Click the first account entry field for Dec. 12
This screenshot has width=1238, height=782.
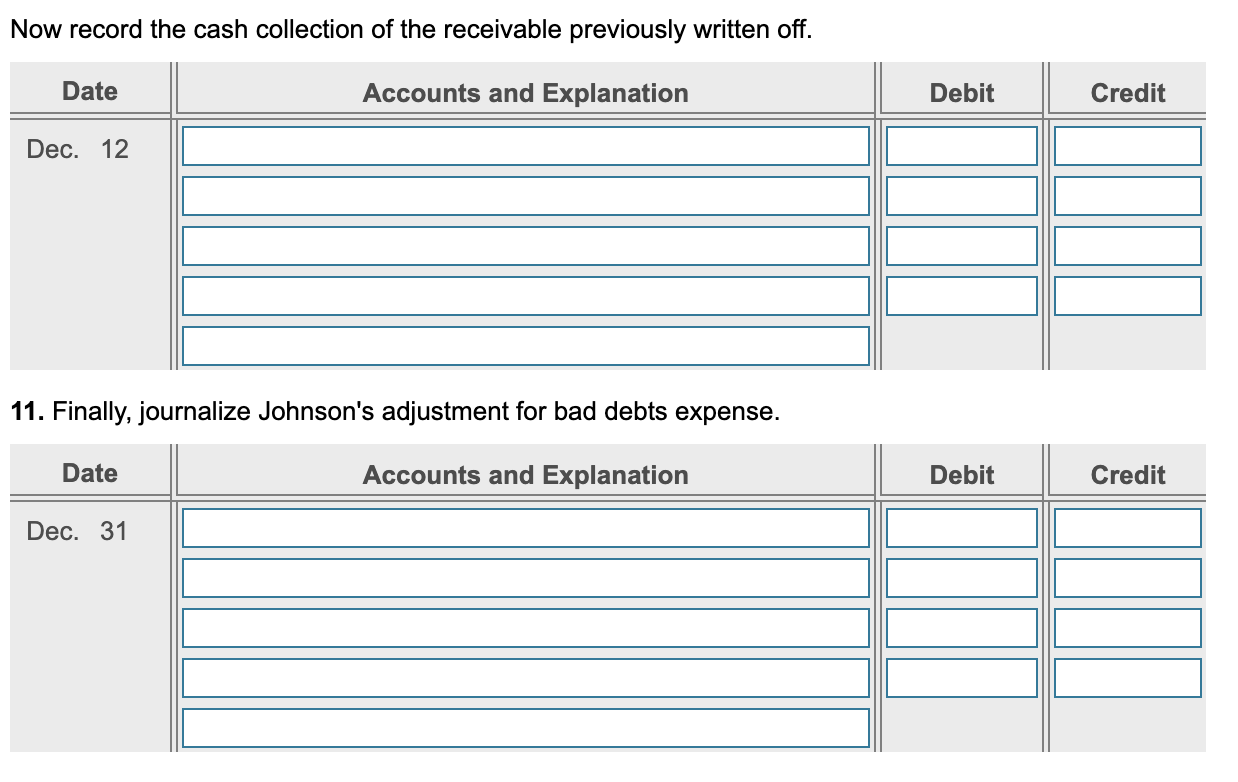click(525, 145)
